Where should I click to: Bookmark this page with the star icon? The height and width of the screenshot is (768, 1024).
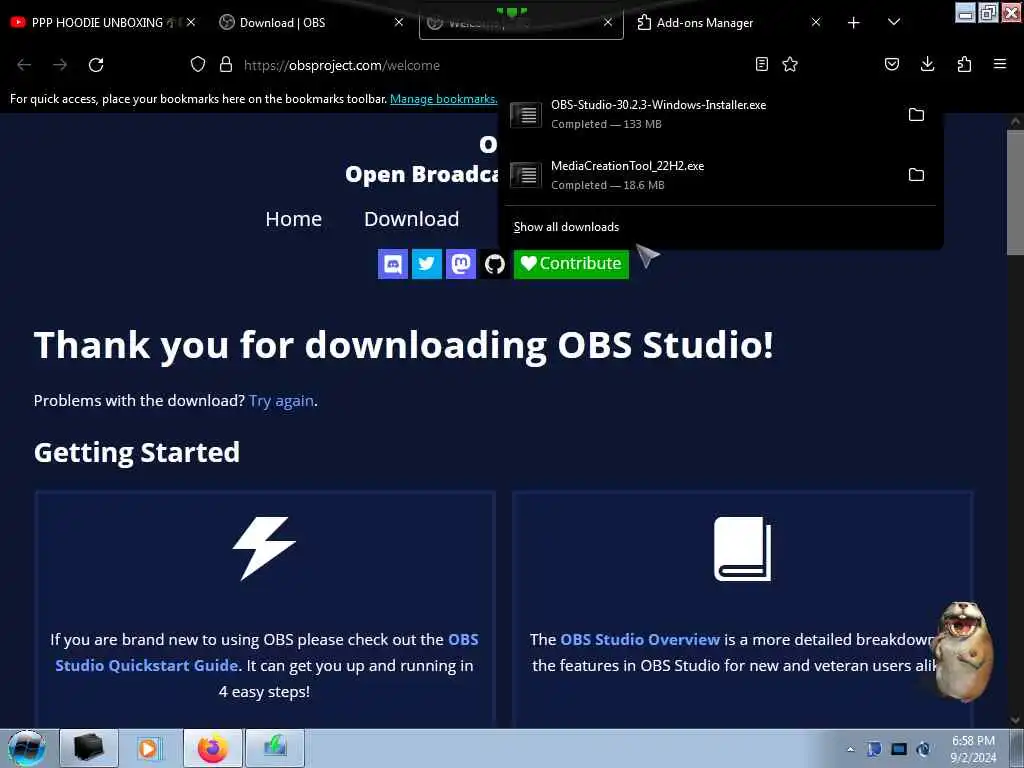click(790, 64)
